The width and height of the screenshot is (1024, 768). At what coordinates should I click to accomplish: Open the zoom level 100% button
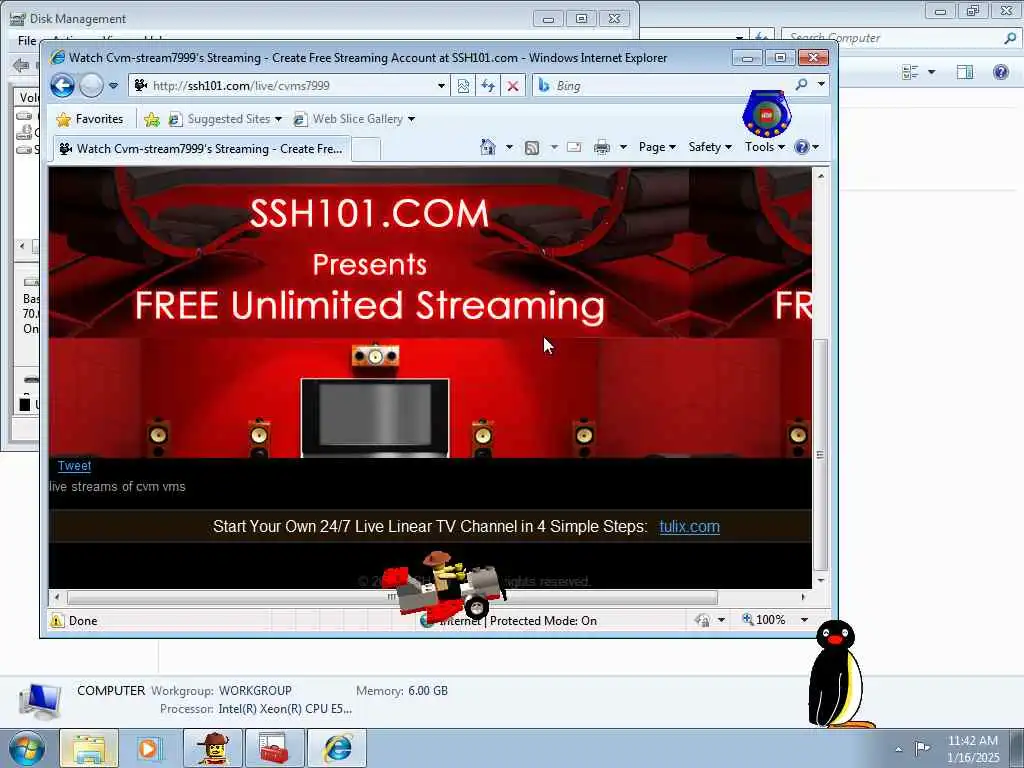pos(764,619)
